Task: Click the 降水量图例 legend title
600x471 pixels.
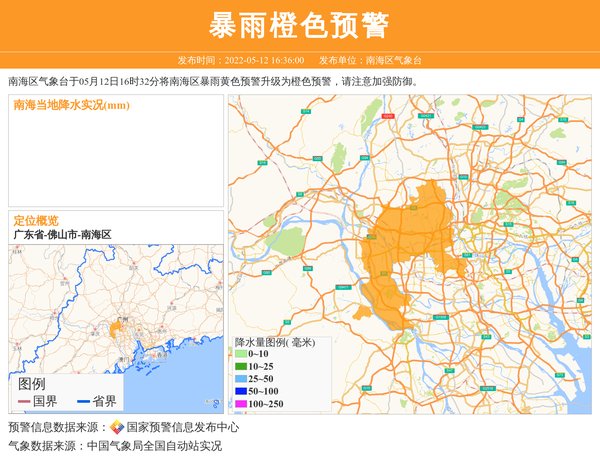Action: (274, 342)
